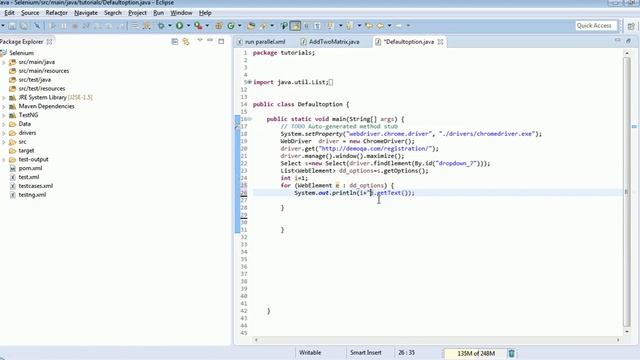Expand the test-output folder
640x360 pixels.
point(4,160)
